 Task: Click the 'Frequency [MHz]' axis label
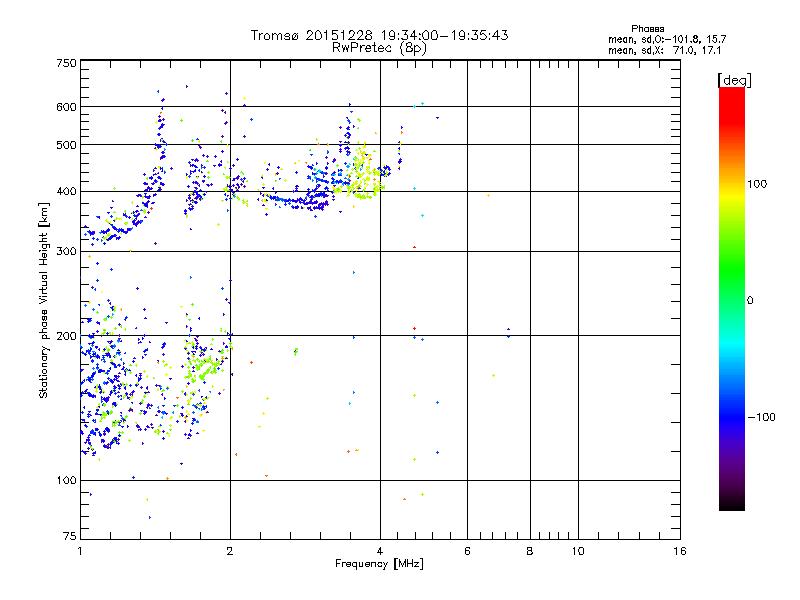click(379, 564)
